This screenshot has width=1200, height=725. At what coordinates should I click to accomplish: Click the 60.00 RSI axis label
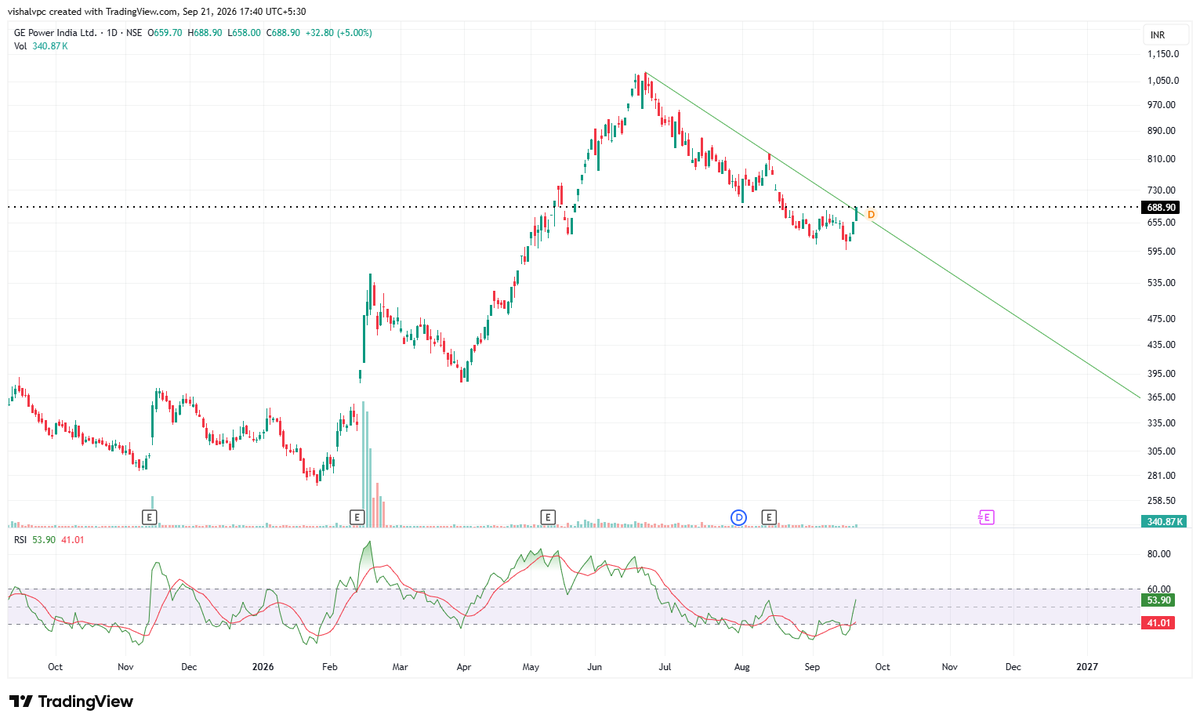(x=1160, y=590)
